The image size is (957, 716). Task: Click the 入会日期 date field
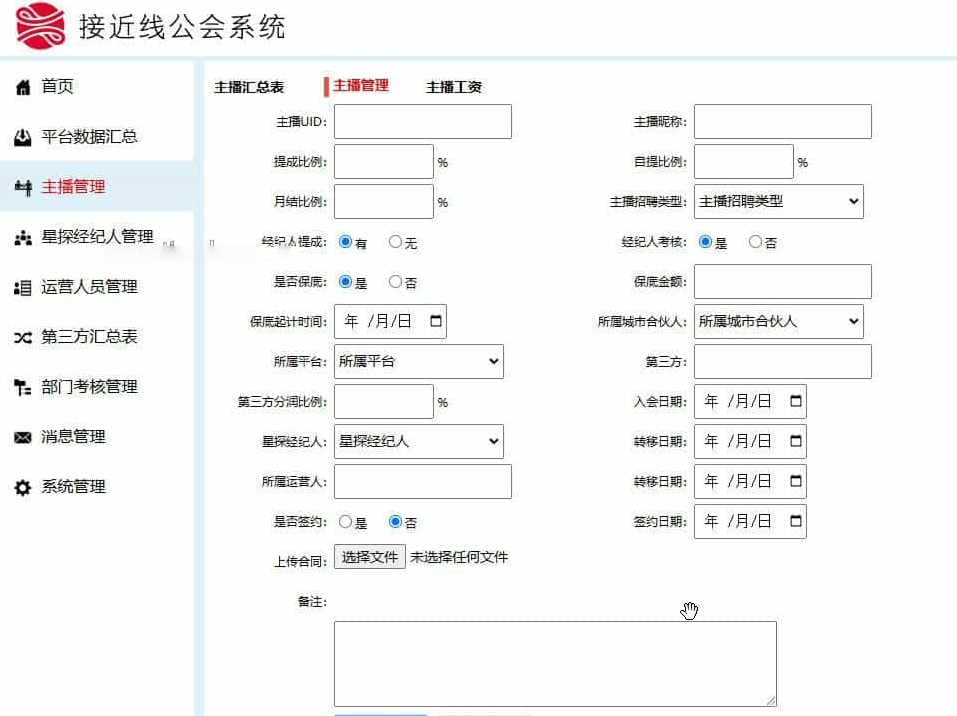750,401
